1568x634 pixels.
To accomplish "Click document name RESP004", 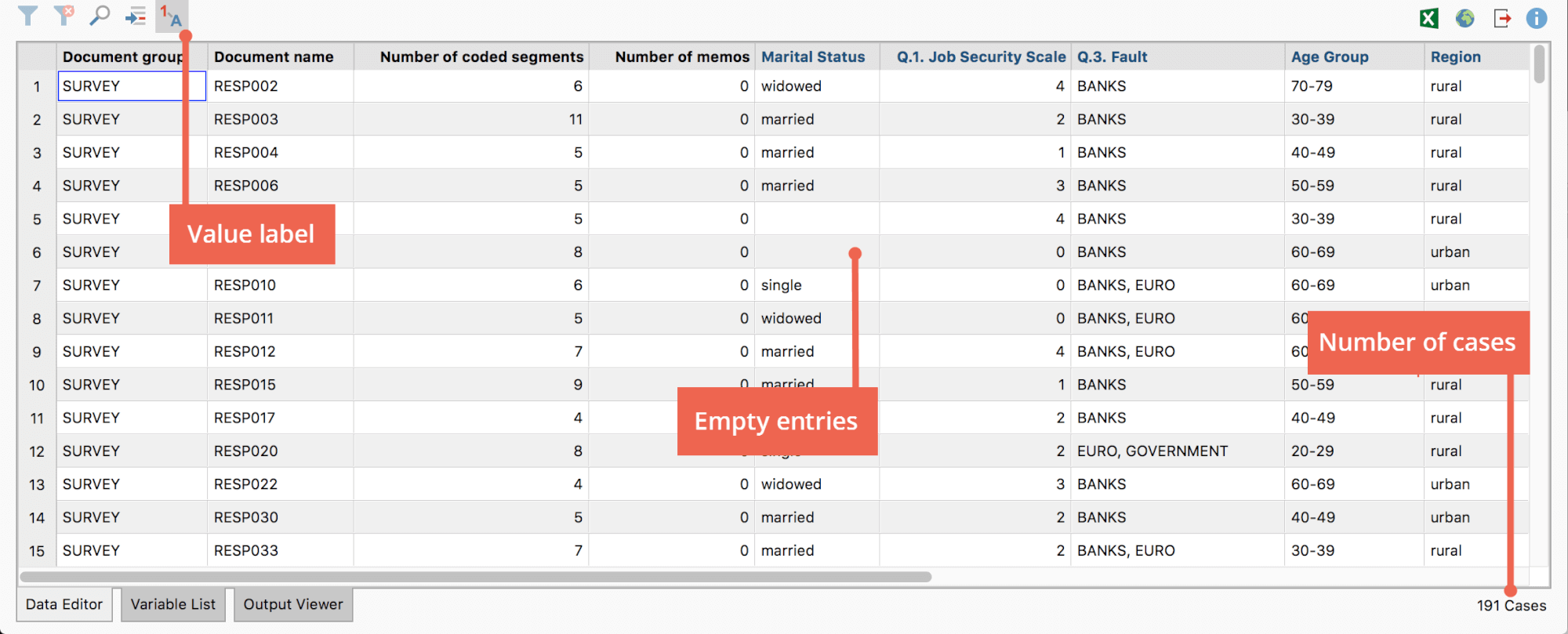I will pos(246,152).
